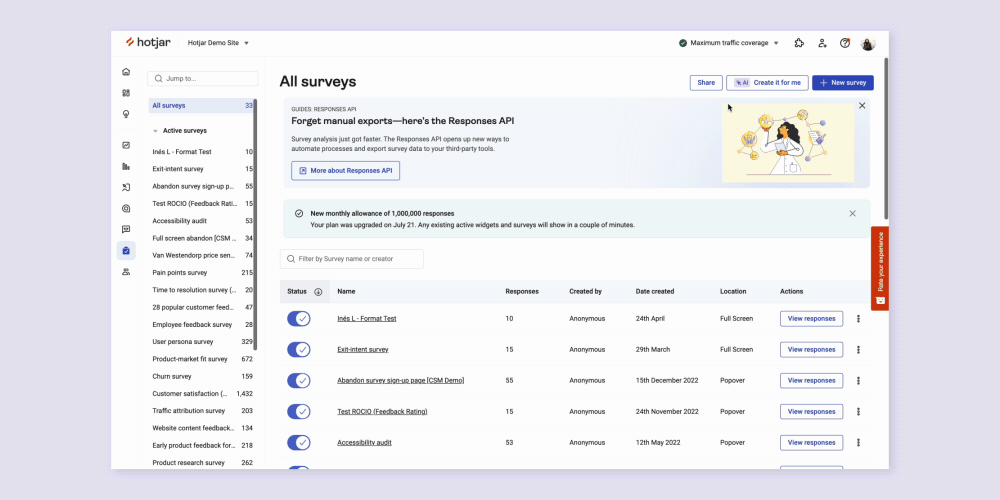Click the Rate your experience side tab
This screenshot has width=1000, height=500.
coord(880,268)
